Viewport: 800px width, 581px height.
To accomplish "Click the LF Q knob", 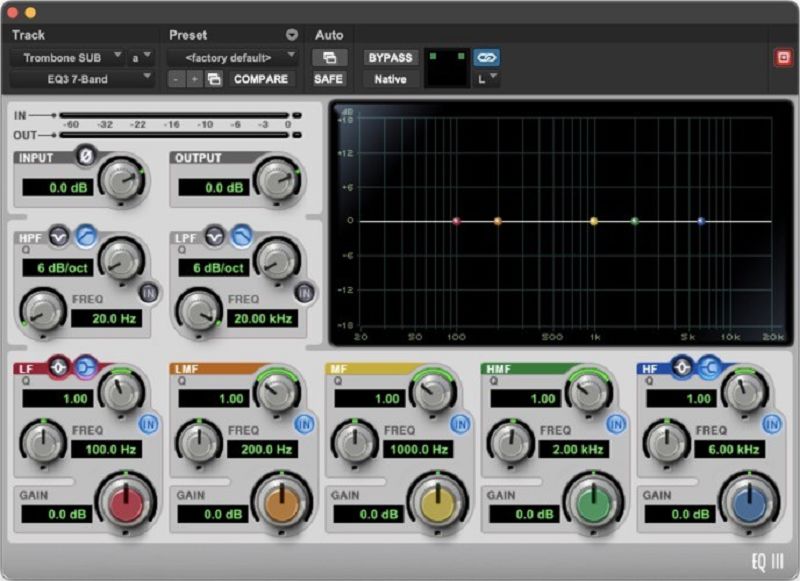I will coord(121,390).
